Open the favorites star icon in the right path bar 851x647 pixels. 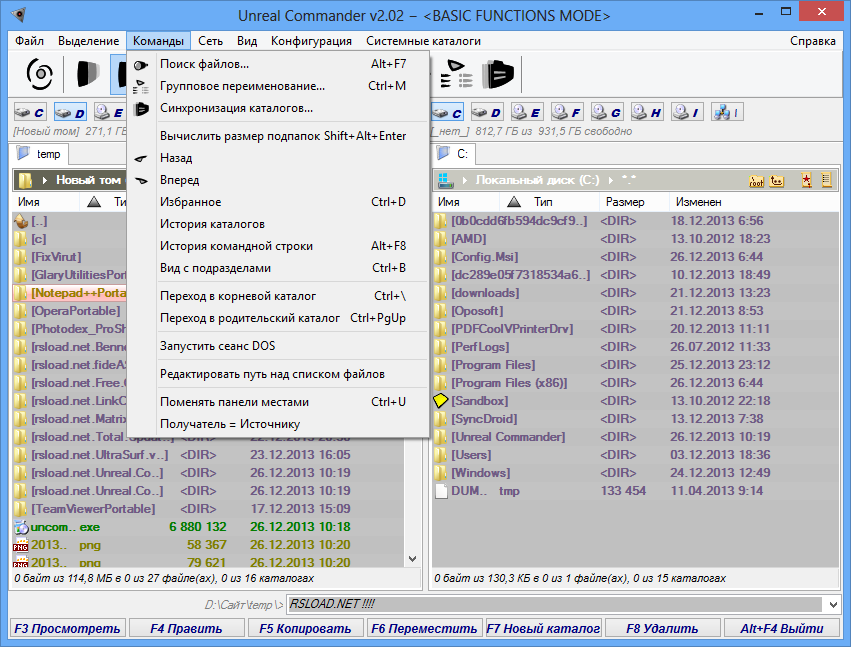pyautogui.click(x=806, y=180)
